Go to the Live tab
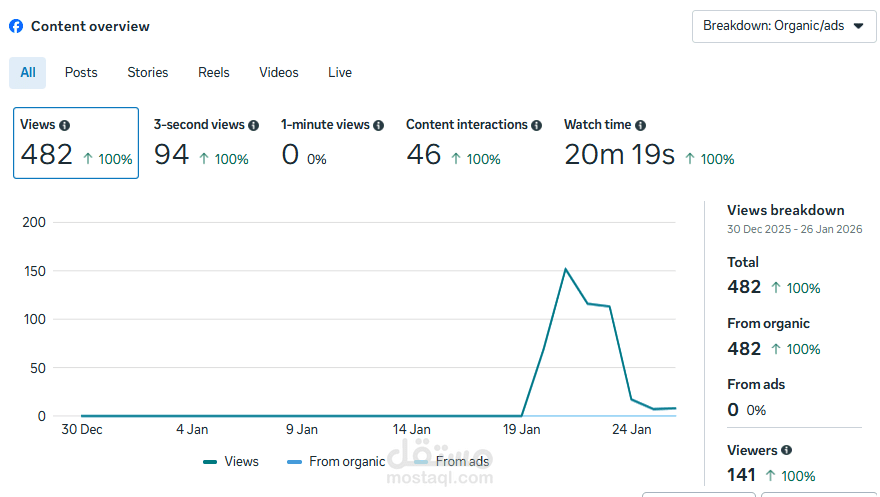The image size is (880, 497). pos(340,73)
